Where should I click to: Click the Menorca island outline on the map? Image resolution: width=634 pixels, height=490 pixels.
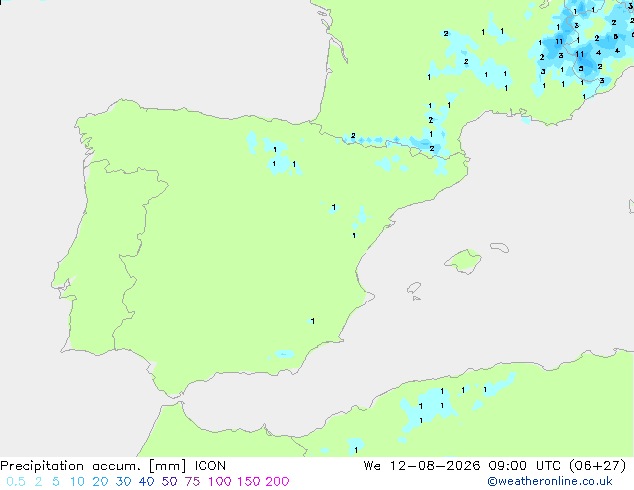pyautogui.click(x=500, y=247)
